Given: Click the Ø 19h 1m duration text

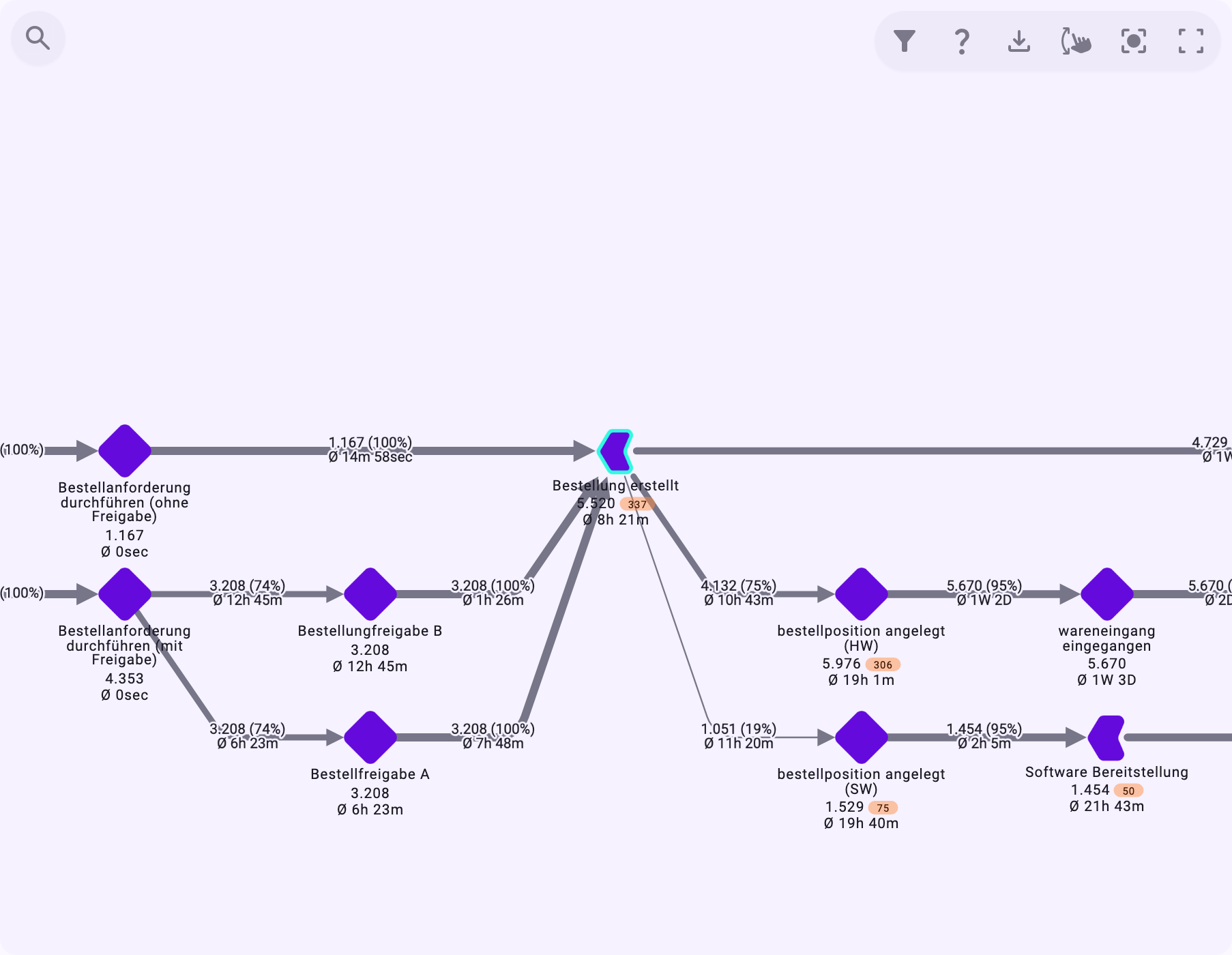Looking at the screenshot, I should pos(862,680).
